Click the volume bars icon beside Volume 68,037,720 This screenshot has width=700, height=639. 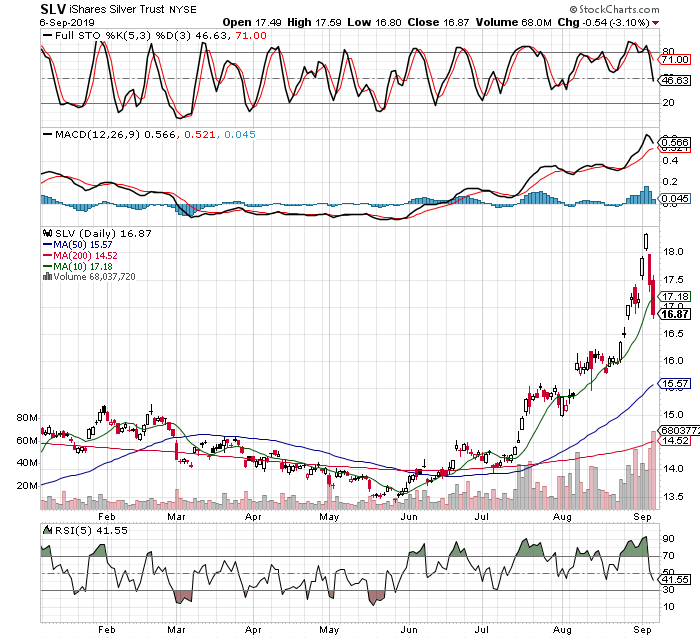[47, 276]
